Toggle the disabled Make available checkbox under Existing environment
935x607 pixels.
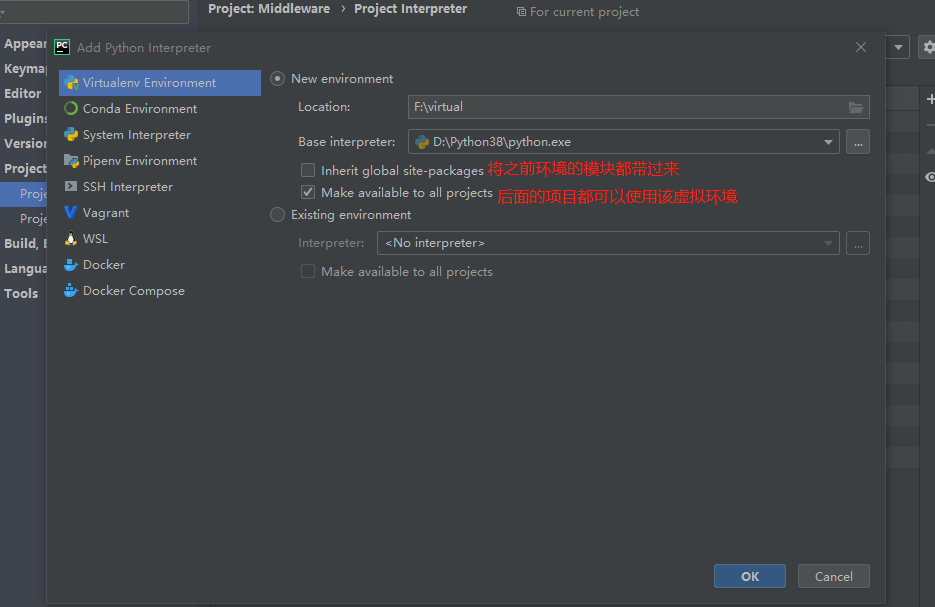click(308, 272)
